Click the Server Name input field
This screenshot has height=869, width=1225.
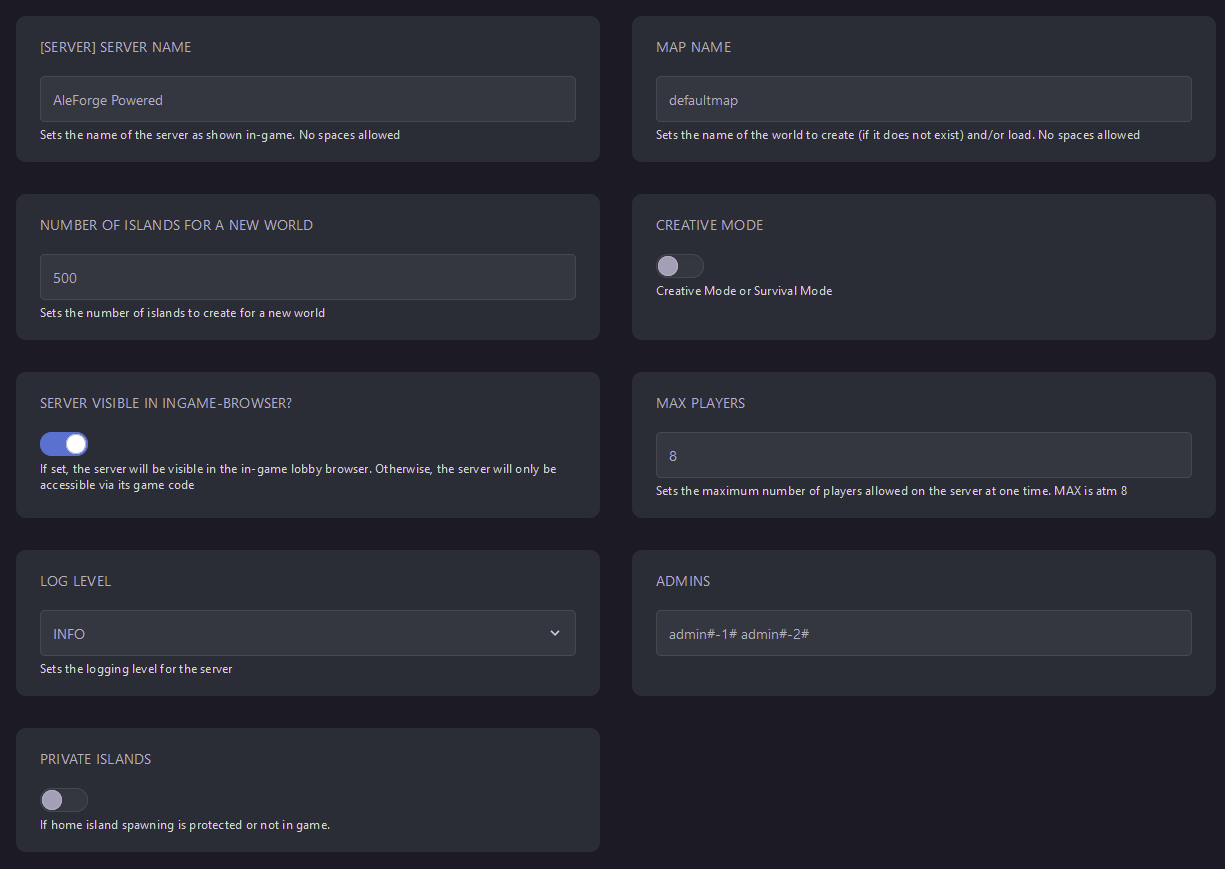[307, 99]
